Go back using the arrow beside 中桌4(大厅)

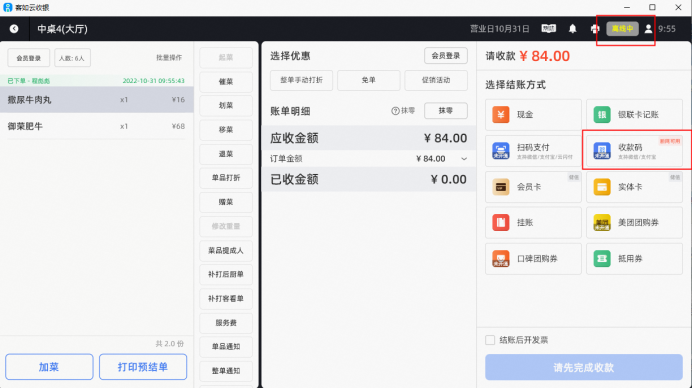click(x=14, y=29)
